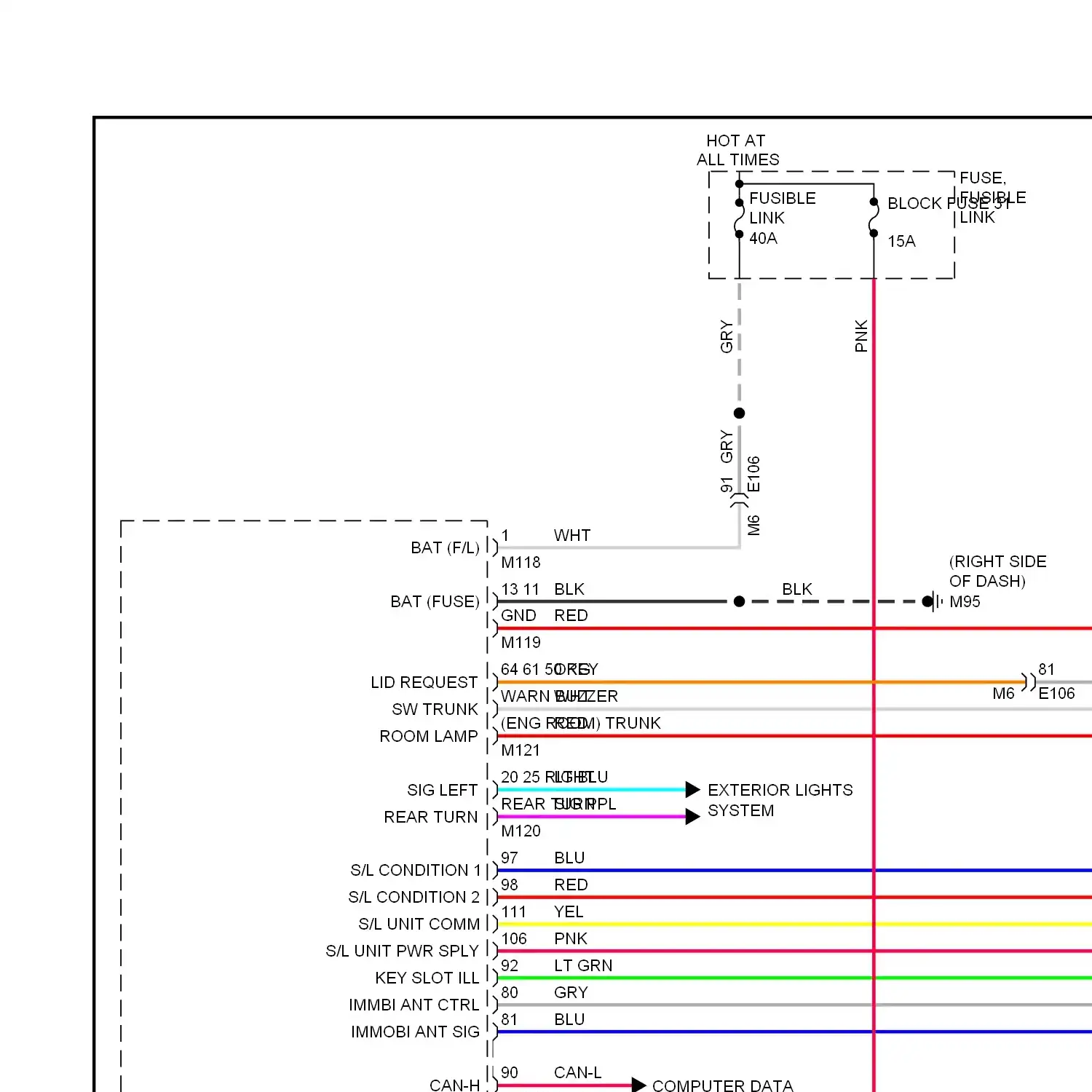Select the "S/L CONDITION 1" label
The width and height of the screenshot is (1092, 1092).
pos(415,870)
